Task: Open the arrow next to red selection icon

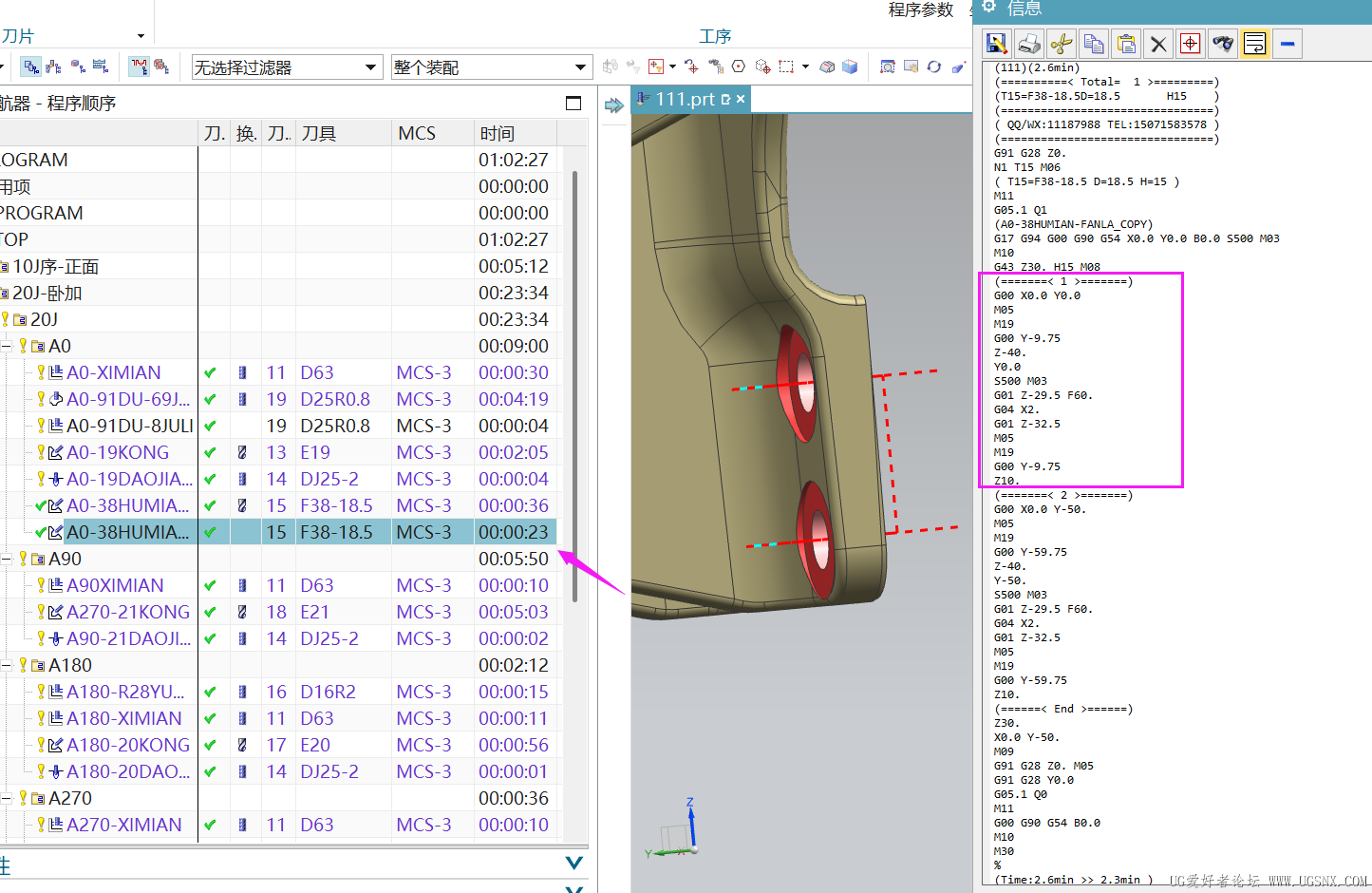Action: click(672, 66)
